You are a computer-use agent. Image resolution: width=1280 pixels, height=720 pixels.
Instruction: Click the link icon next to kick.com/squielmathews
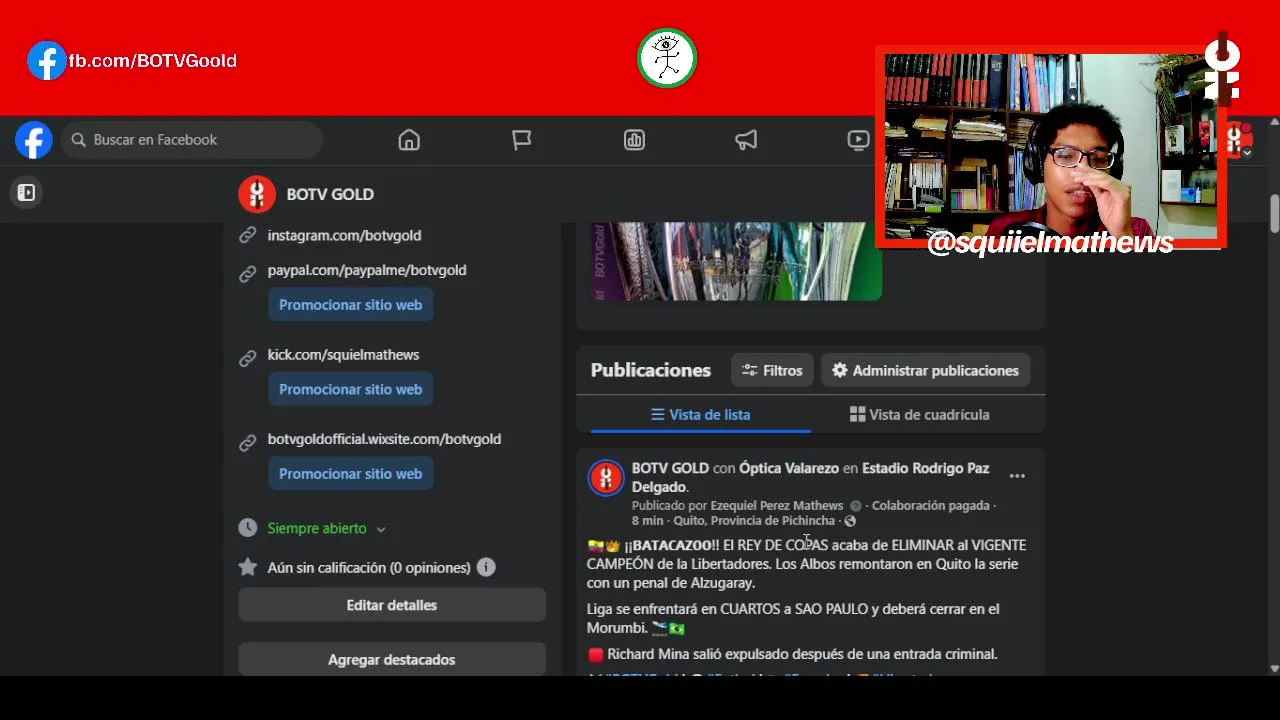(x=248, y=358)
